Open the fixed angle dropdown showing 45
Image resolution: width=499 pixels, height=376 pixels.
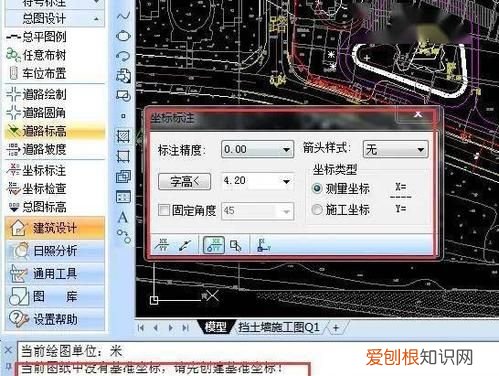[257, 211]
